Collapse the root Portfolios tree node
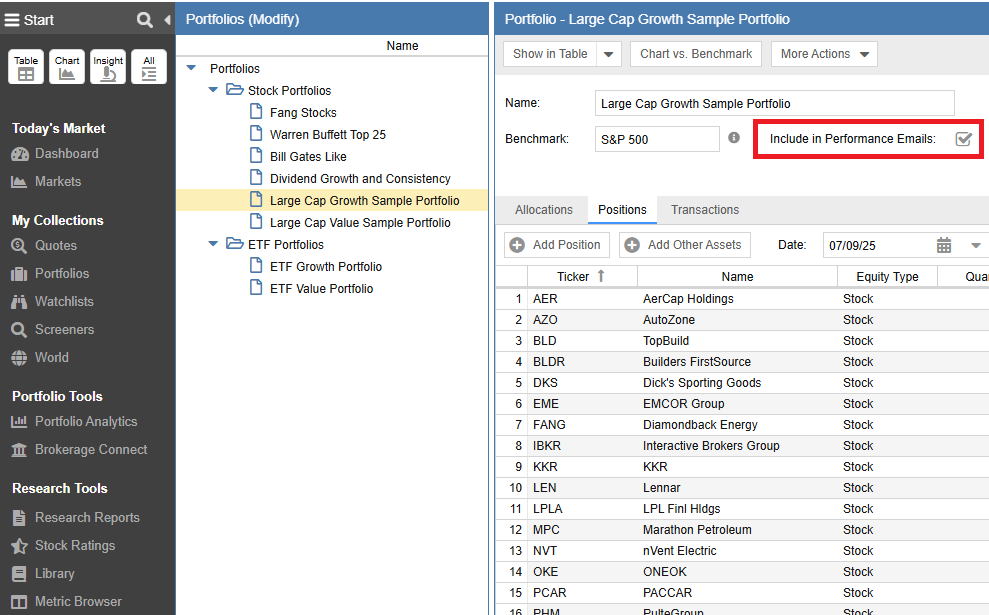Viewport: 989px width, 615px height. coord(191,68)
